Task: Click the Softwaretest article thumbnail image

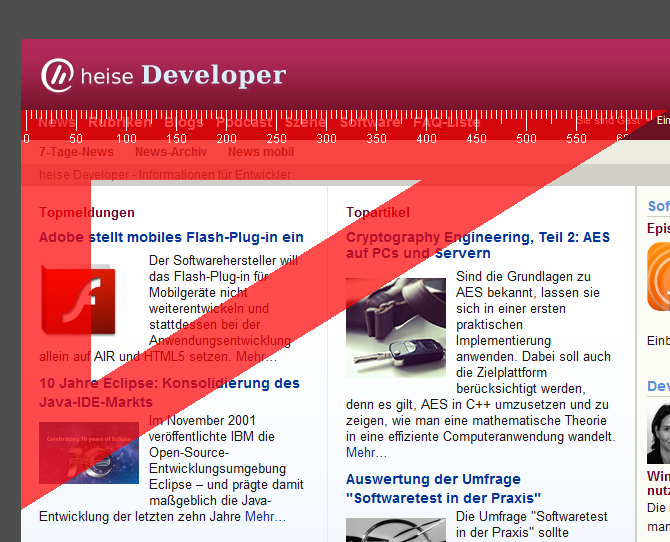Action: click(396, 530)
